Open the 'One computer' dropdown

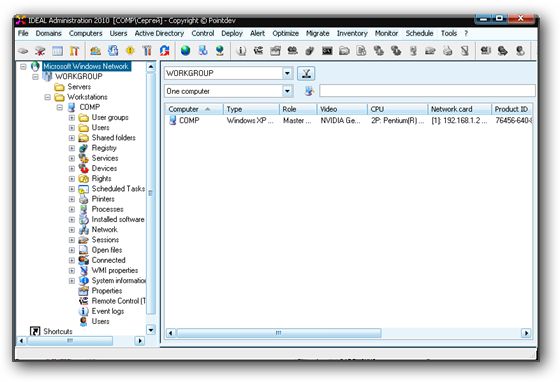pos(287,91)
